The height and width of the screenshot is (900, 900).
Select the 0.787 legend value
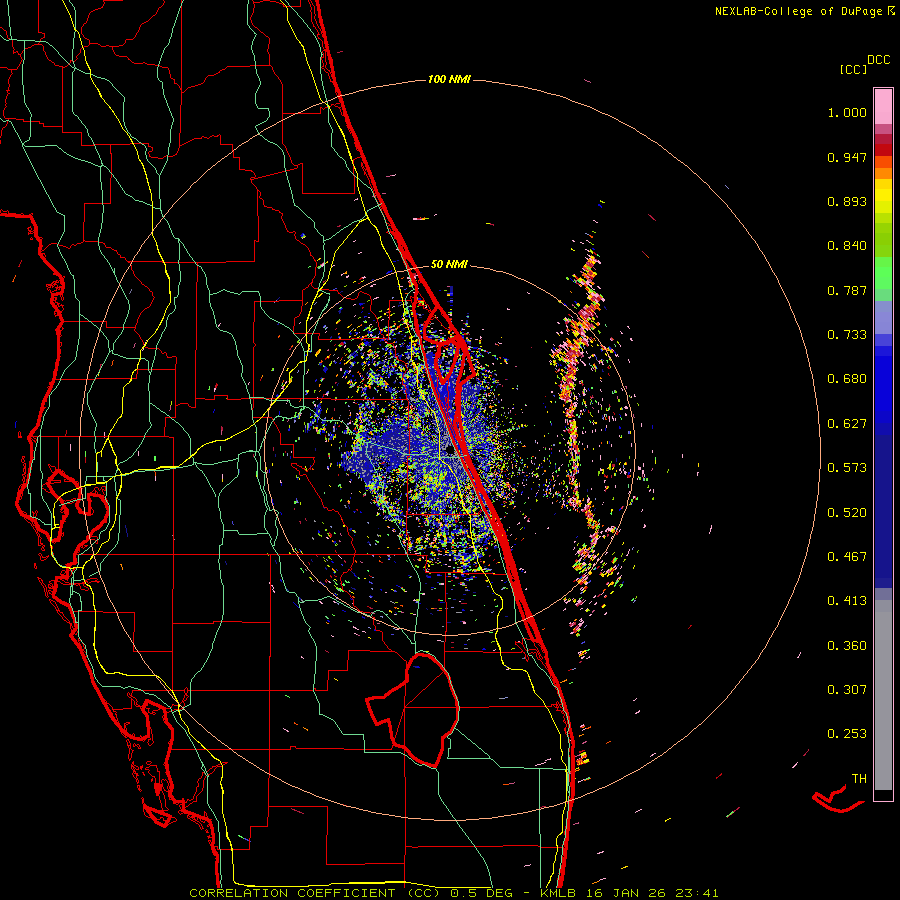coord(847,290)
